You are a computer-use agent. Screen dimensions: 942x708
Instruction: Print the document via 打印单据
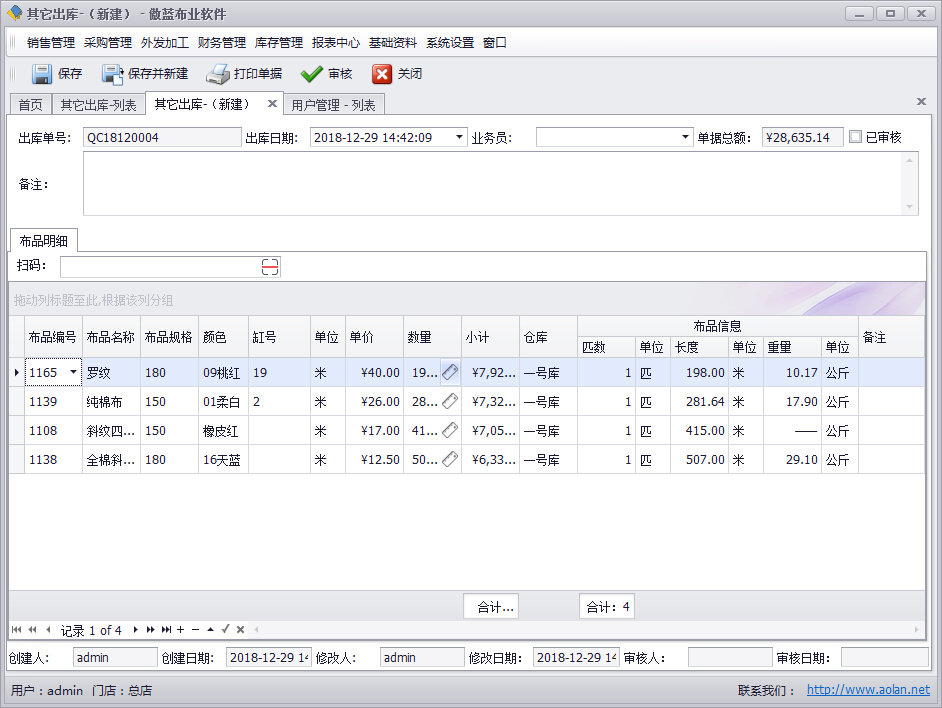point(218,74)
